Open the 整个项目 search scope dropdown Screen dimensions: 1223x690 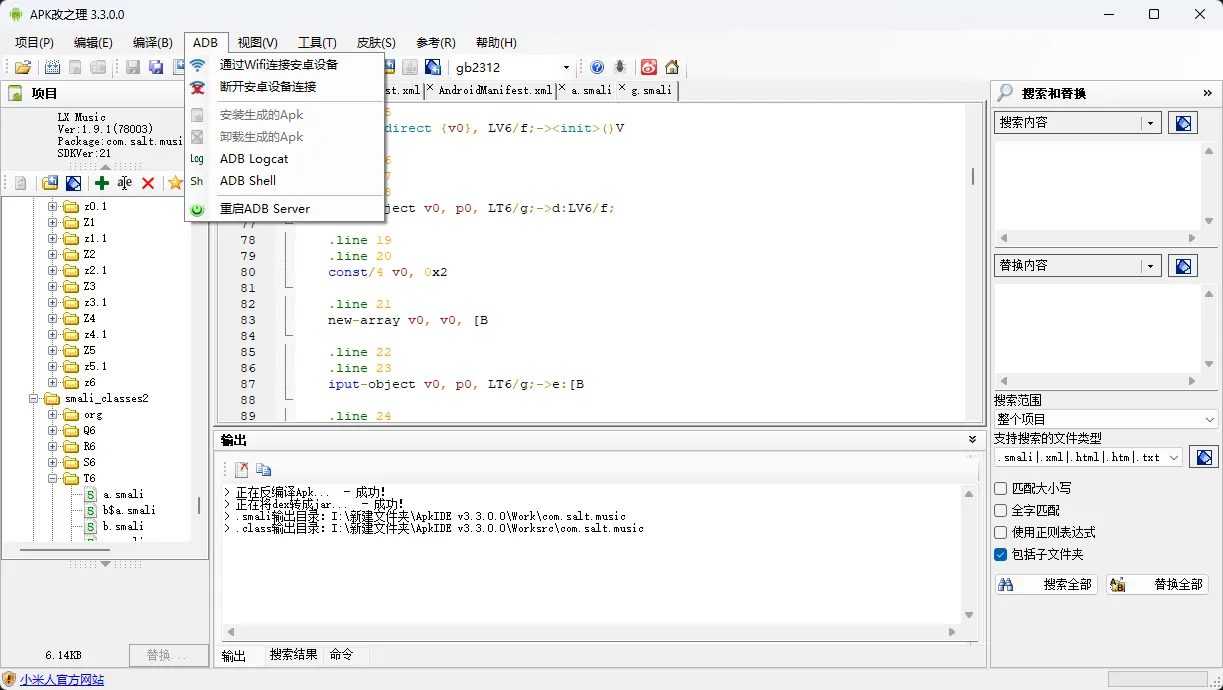point(1106,419)
